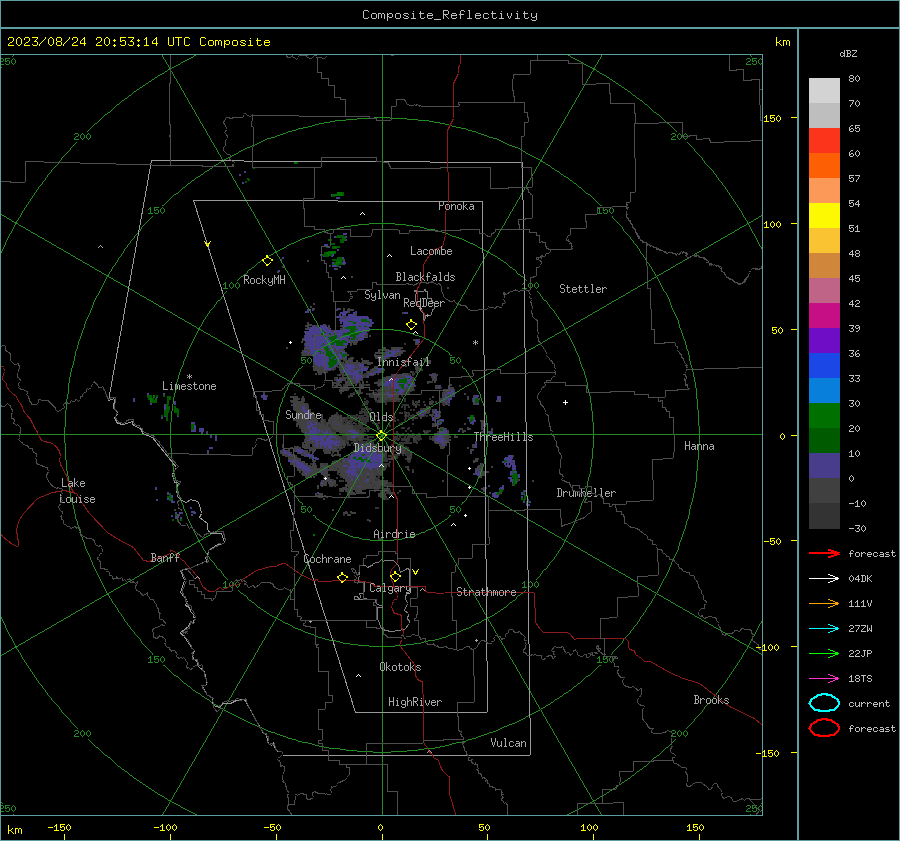Pick the cyan 27ZW arrow icon
The image size is (900, 841).
click(x=824, y=629)
